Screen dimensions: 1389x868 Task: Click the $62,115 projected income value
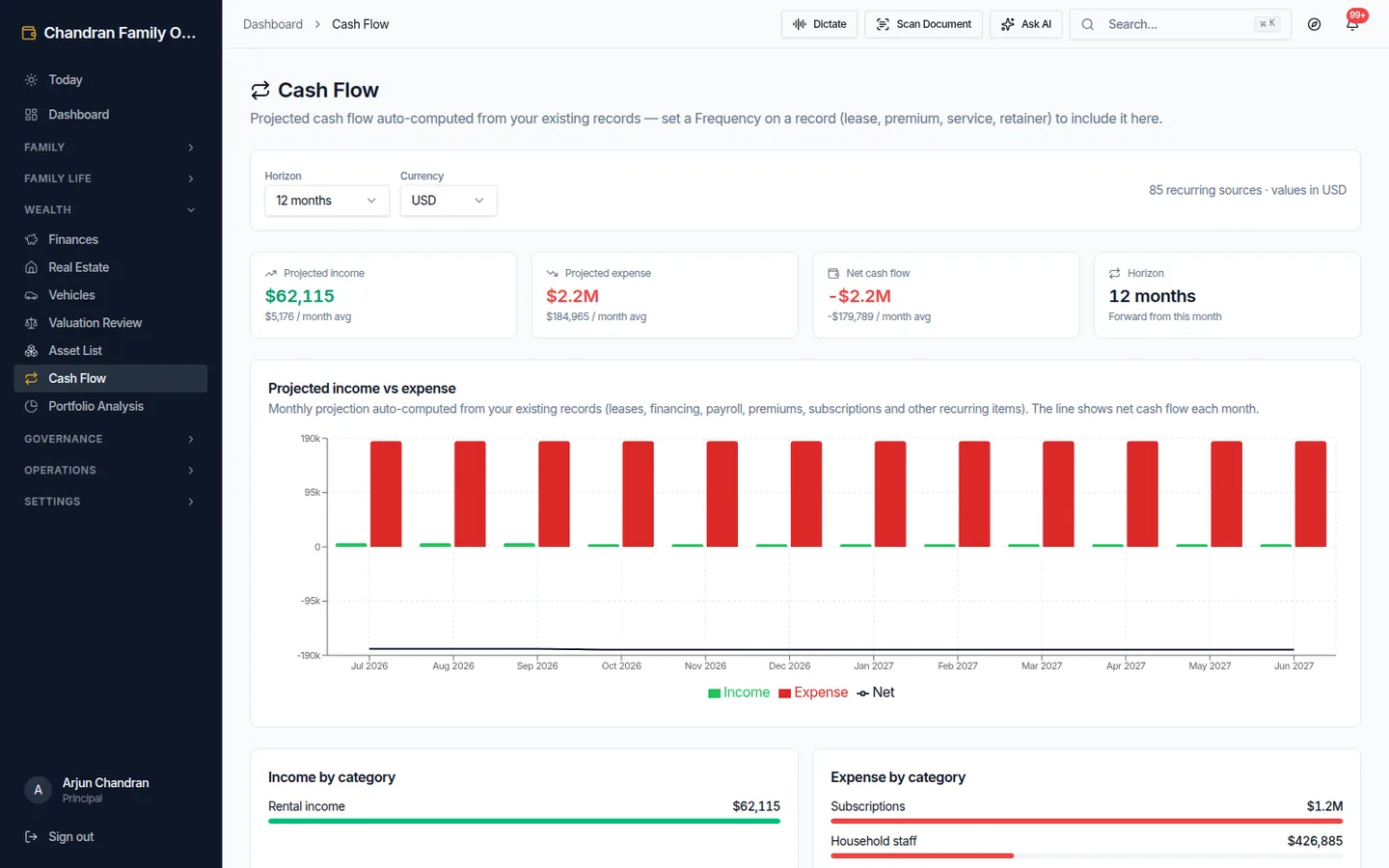(x=300, y=296)
